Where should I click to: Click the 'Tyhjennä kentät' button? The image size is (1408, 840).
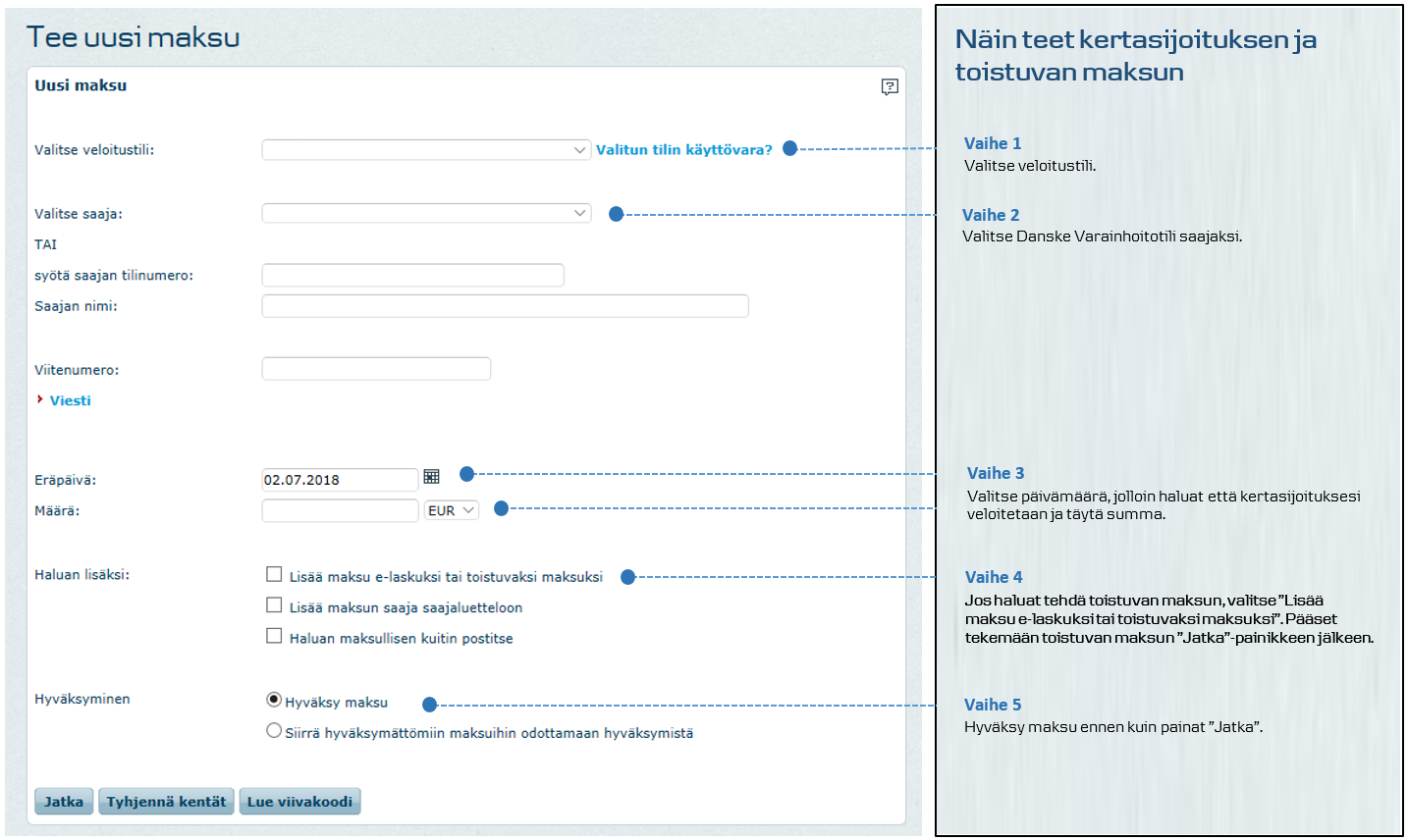166,802
